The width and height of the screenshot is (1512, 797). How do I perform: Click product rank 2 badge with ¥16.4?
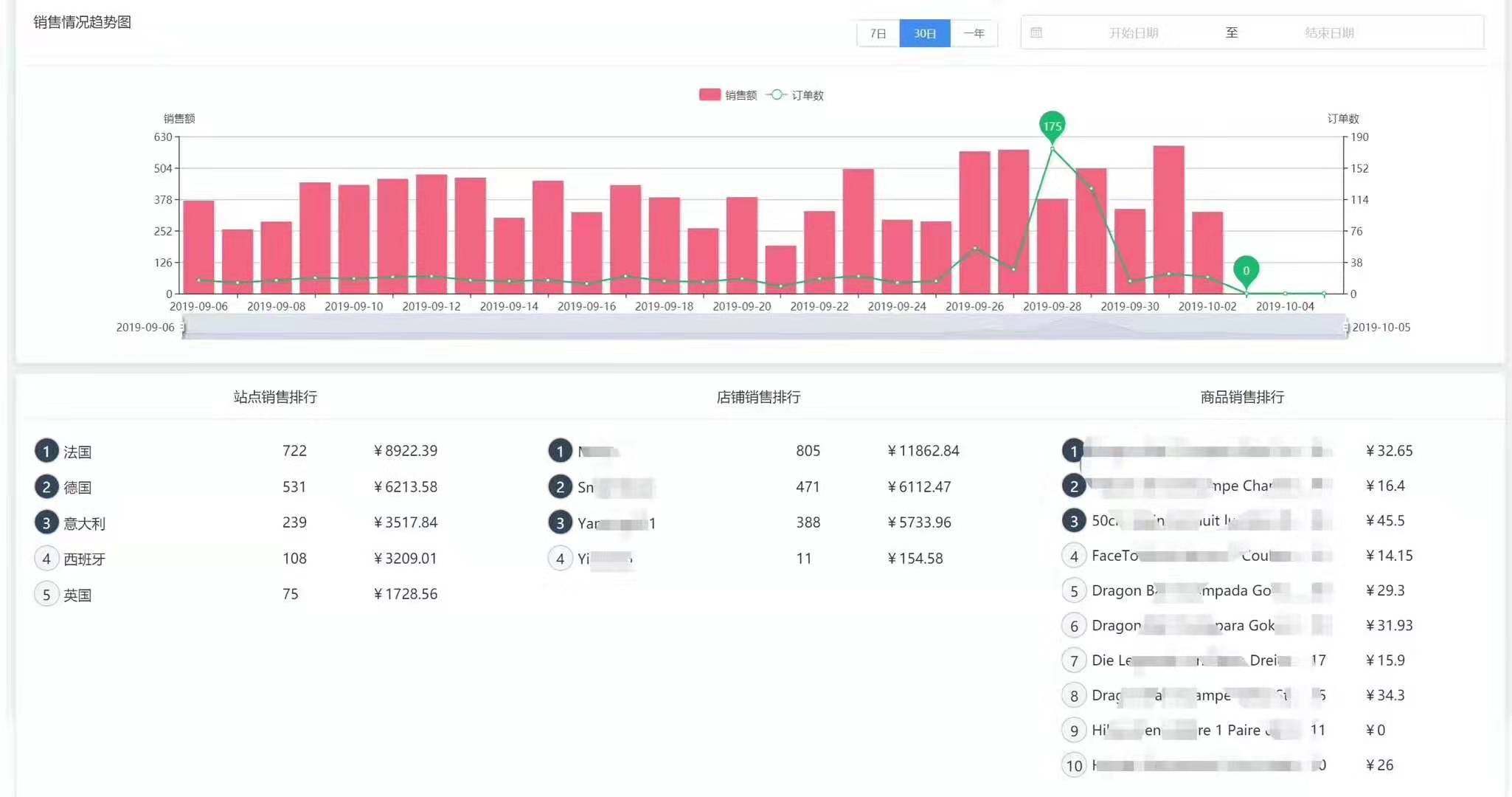tap(1074, 486)
